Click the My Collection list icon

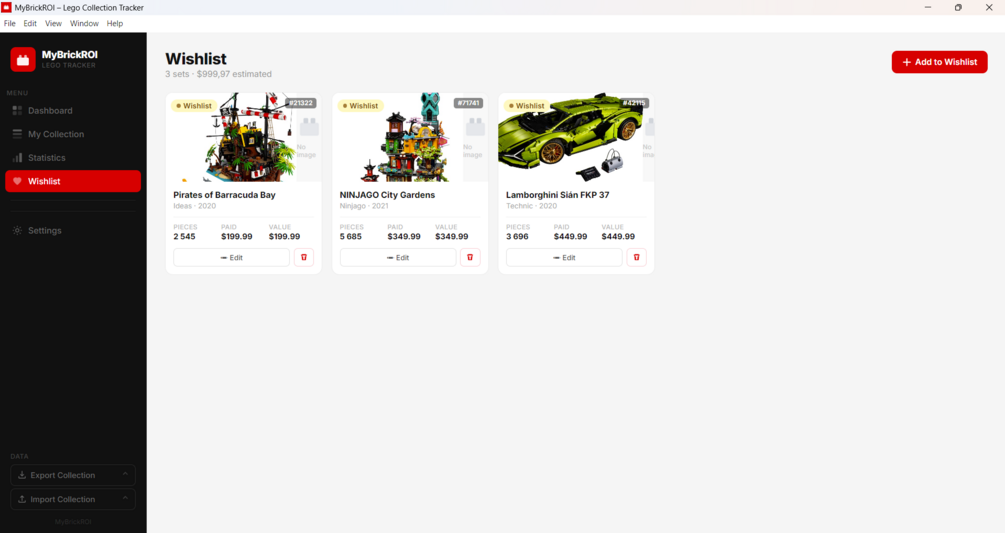click(x=17, y=134)
